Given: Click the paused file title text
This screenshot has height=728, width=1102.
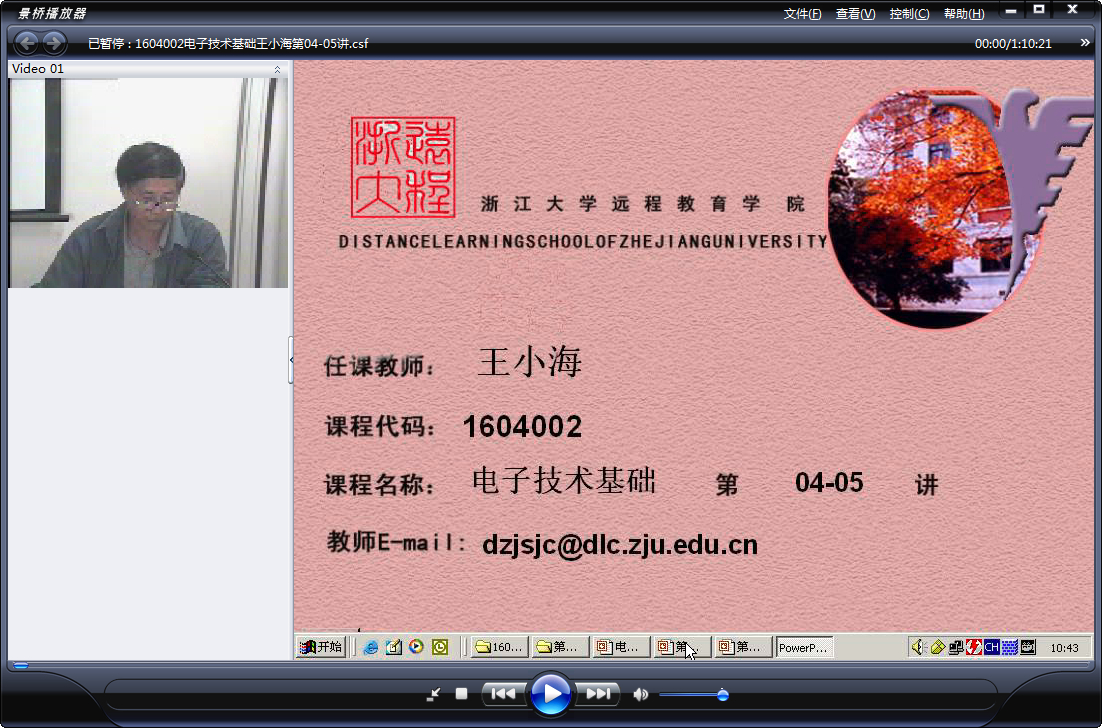Looking at the screenshot, I should (x=228, y=44).
